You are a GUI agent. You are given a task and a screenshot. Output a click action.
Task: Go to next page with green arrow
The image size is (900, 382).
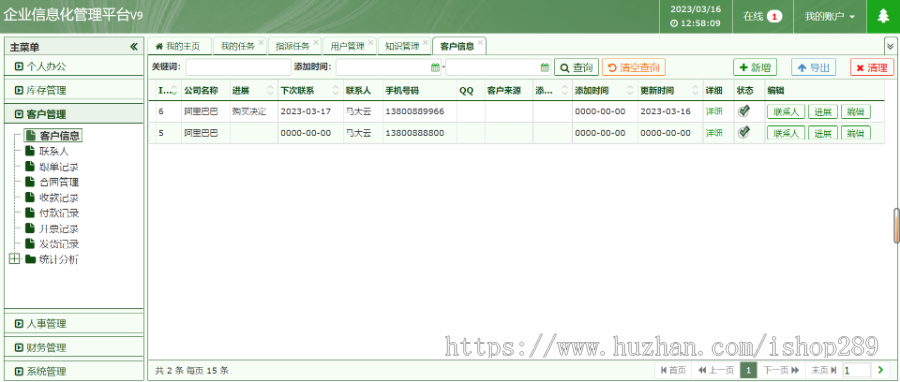[880, 370]
